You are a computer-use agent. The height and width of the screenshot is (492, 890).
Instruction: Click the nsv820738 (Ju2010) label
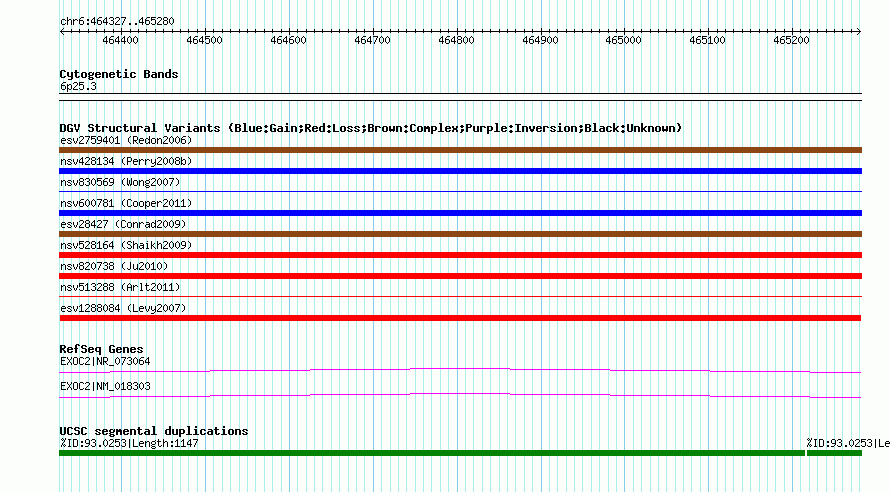[114, 266]
